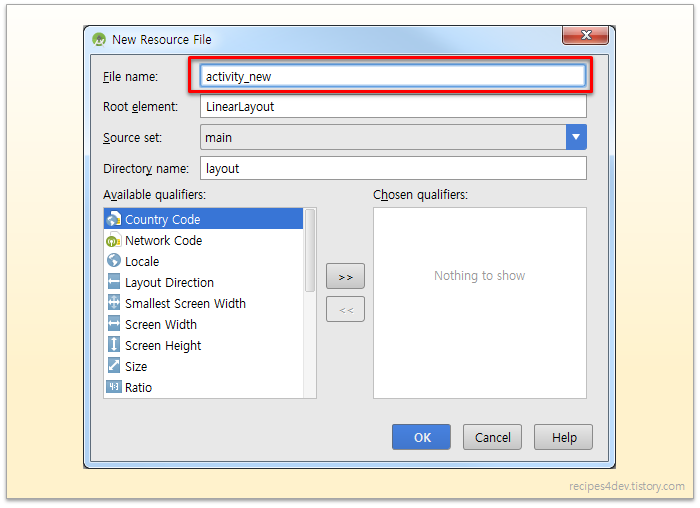This screenshot has width=700, height=508.
Task: Click the Network Code qualifier icon
Action: pyautogui.click(x=113, y=240)
